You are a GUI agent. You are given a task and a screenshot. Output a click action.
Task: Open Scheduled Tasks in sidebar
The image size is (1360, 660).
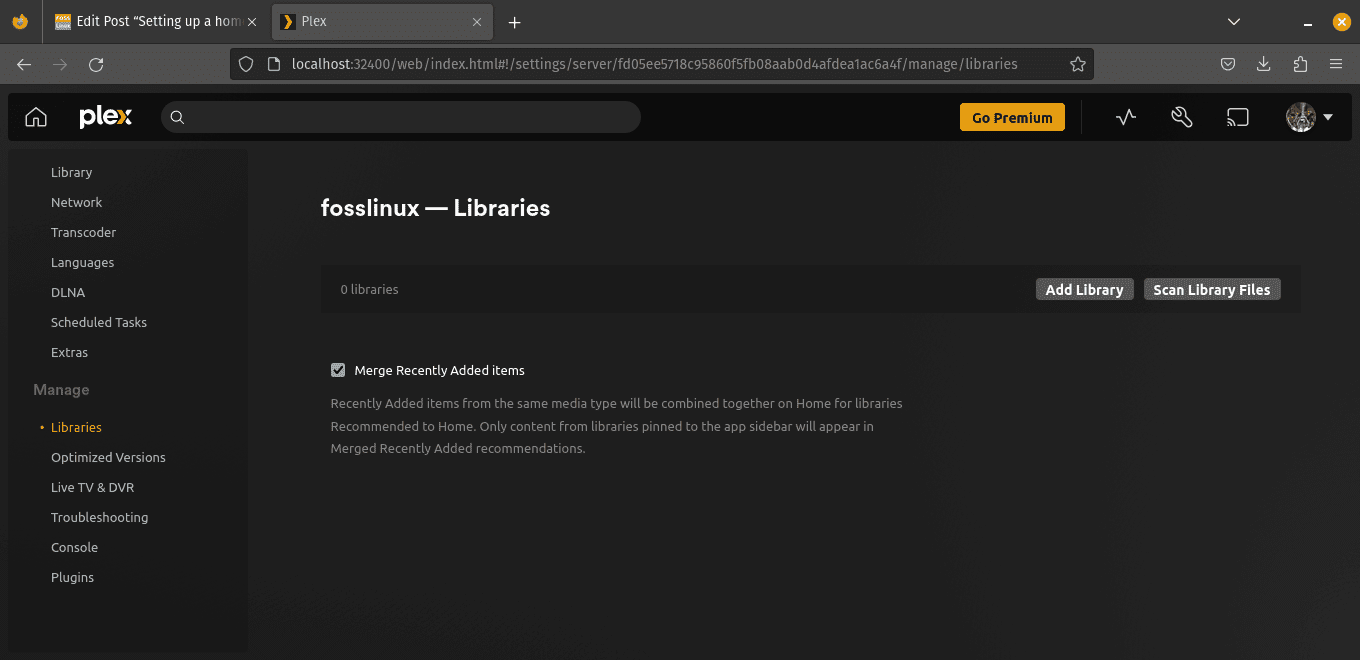point(99,322)
